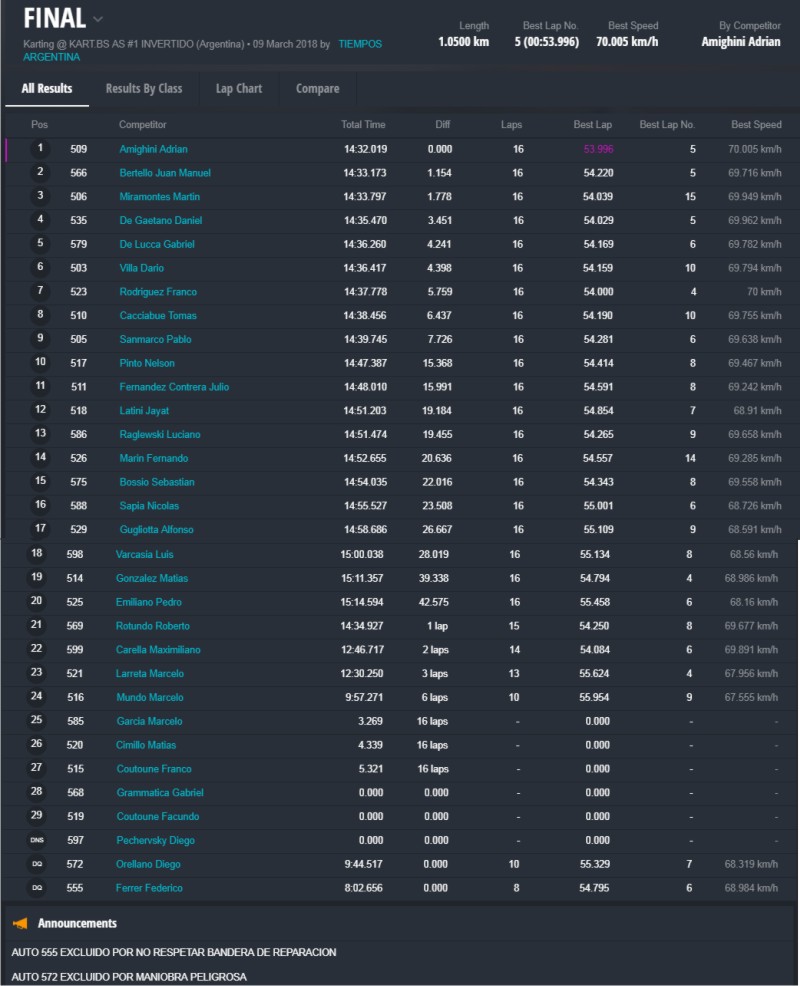
Task: Open competitor Varcasia Luis
Action: [146, 553]
